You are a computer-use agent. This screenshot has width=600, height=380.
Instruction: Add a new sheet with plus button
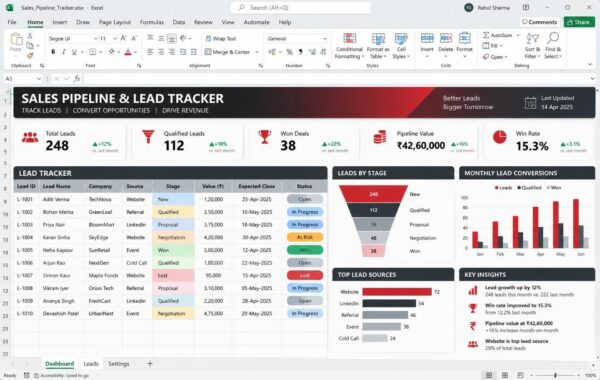(150, 364)
